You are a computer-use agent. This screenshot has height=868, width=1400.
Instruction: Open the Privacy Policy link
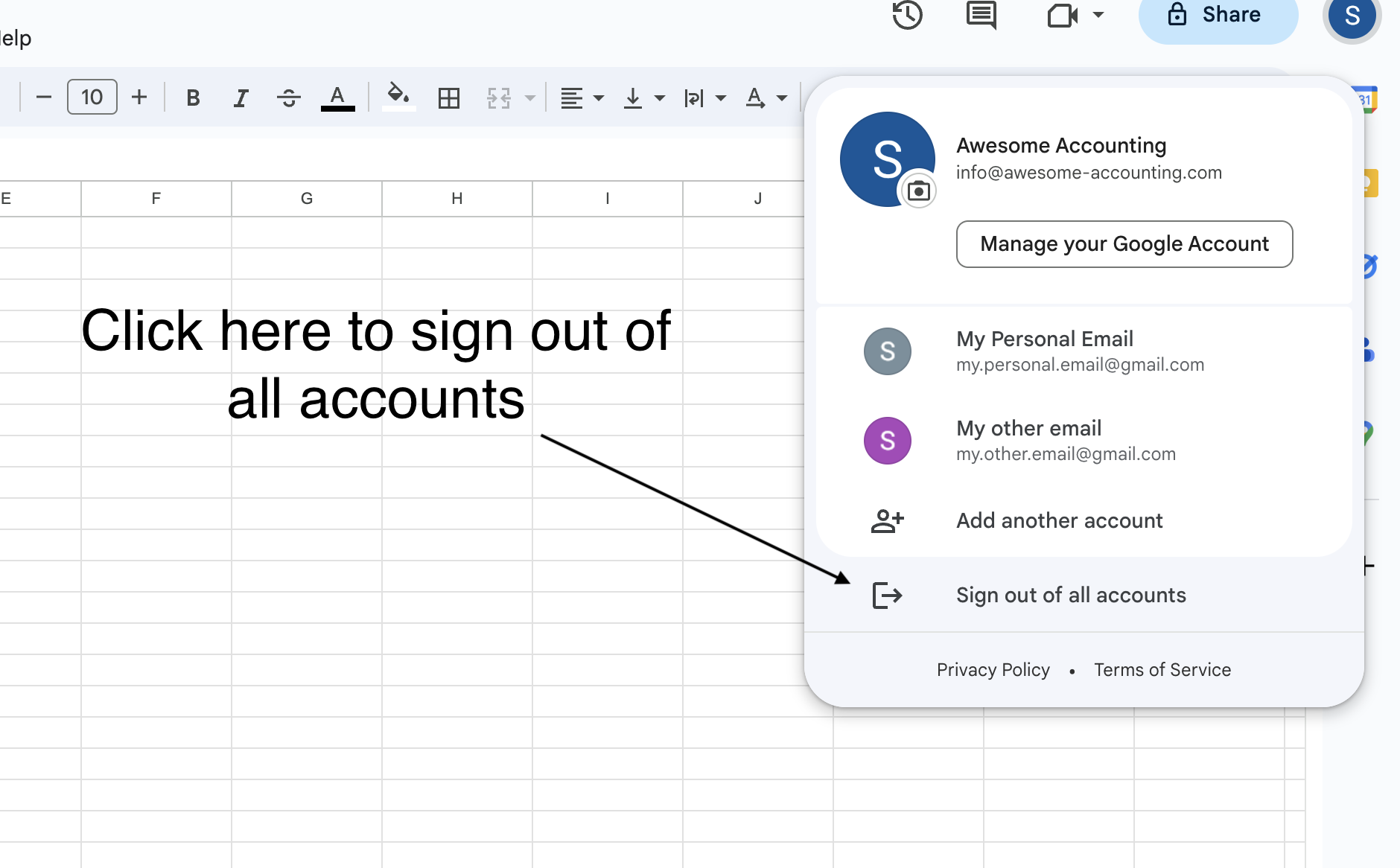click(993, 670)
